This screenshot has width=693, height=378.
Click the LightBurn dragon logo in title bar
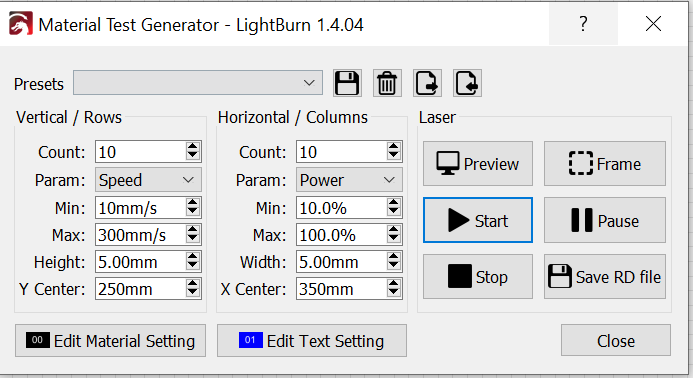coord(20,24)
